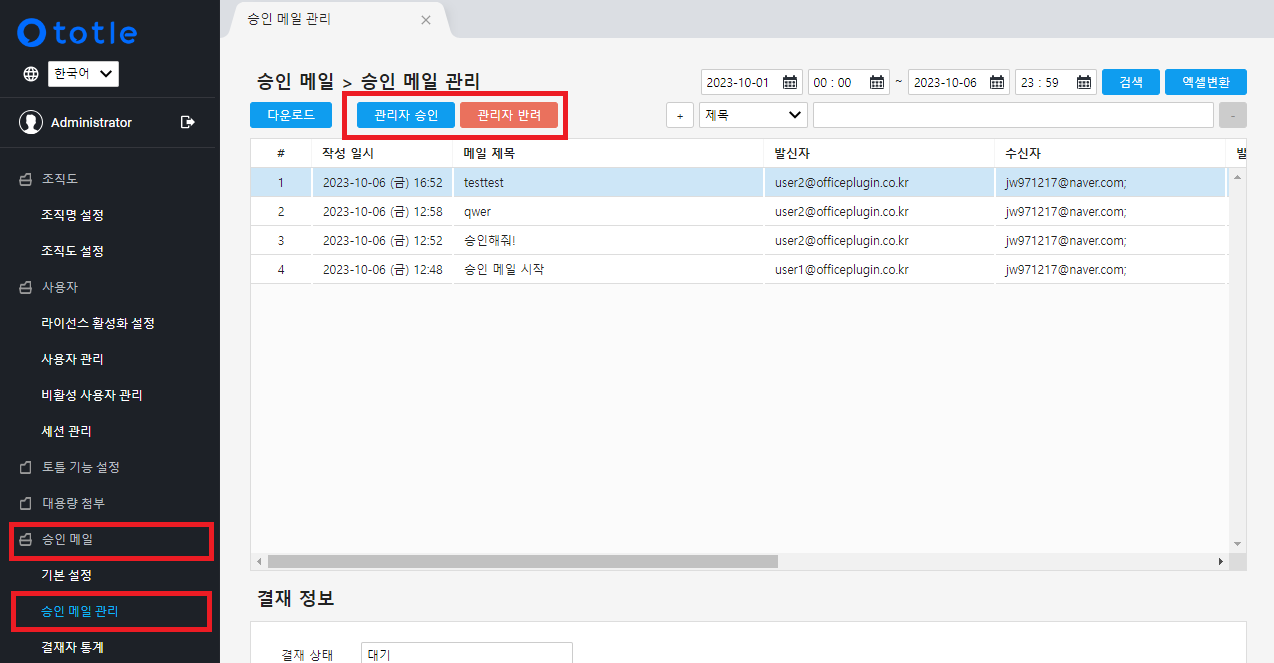The image size is (1274, 663).
Task: Click the globe language icon
Action: click(31, 74)
